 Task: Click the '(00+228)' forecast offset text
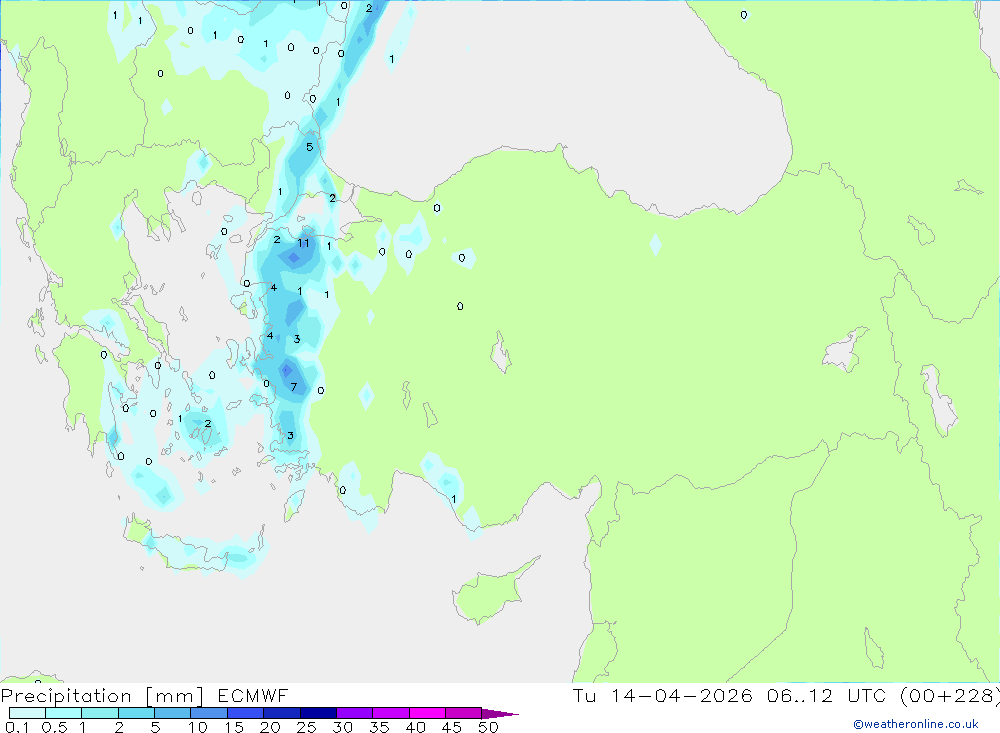[949, 695]
